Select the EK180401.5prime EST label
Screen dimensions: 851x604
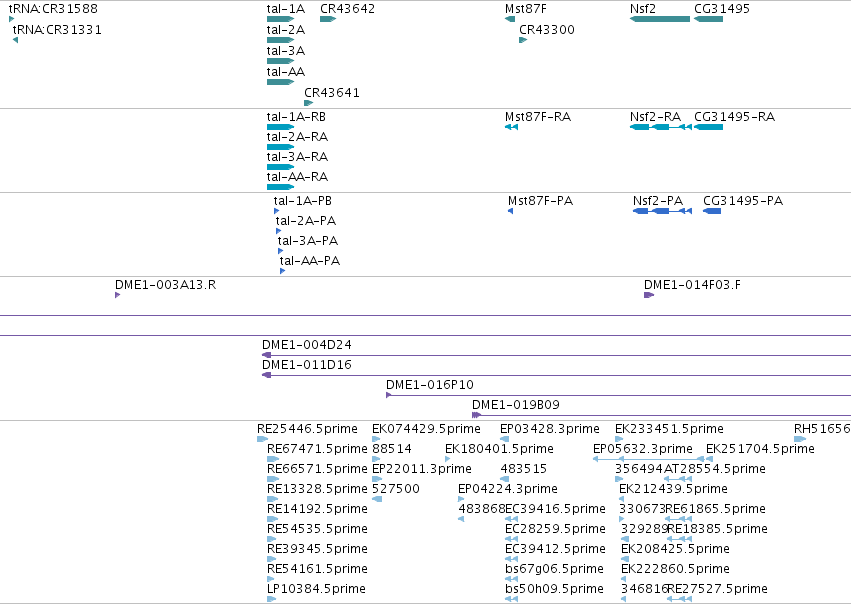[x=499, y=449]
